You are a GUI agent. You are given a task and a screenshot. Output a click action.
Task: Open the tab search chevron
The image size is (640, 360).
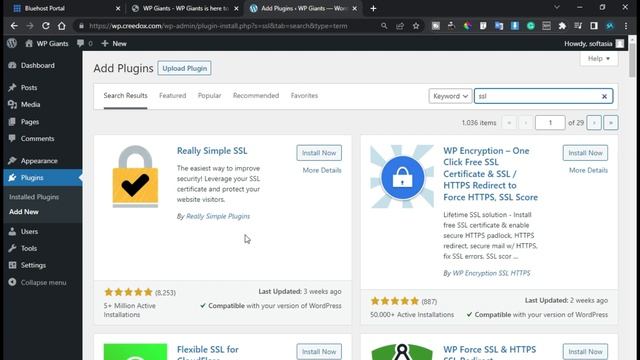tap(556, 7)
